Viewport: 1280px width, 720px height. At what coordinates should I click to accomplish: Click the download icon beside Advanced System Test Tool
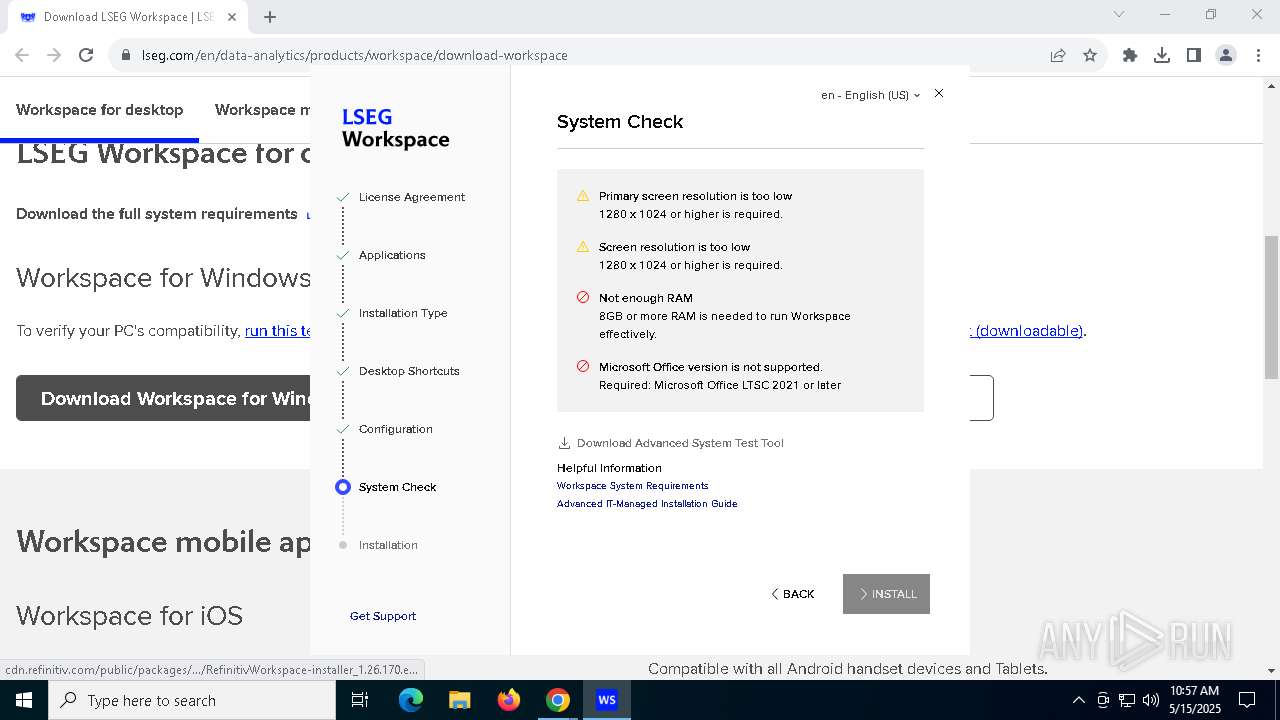click(564, 443)
